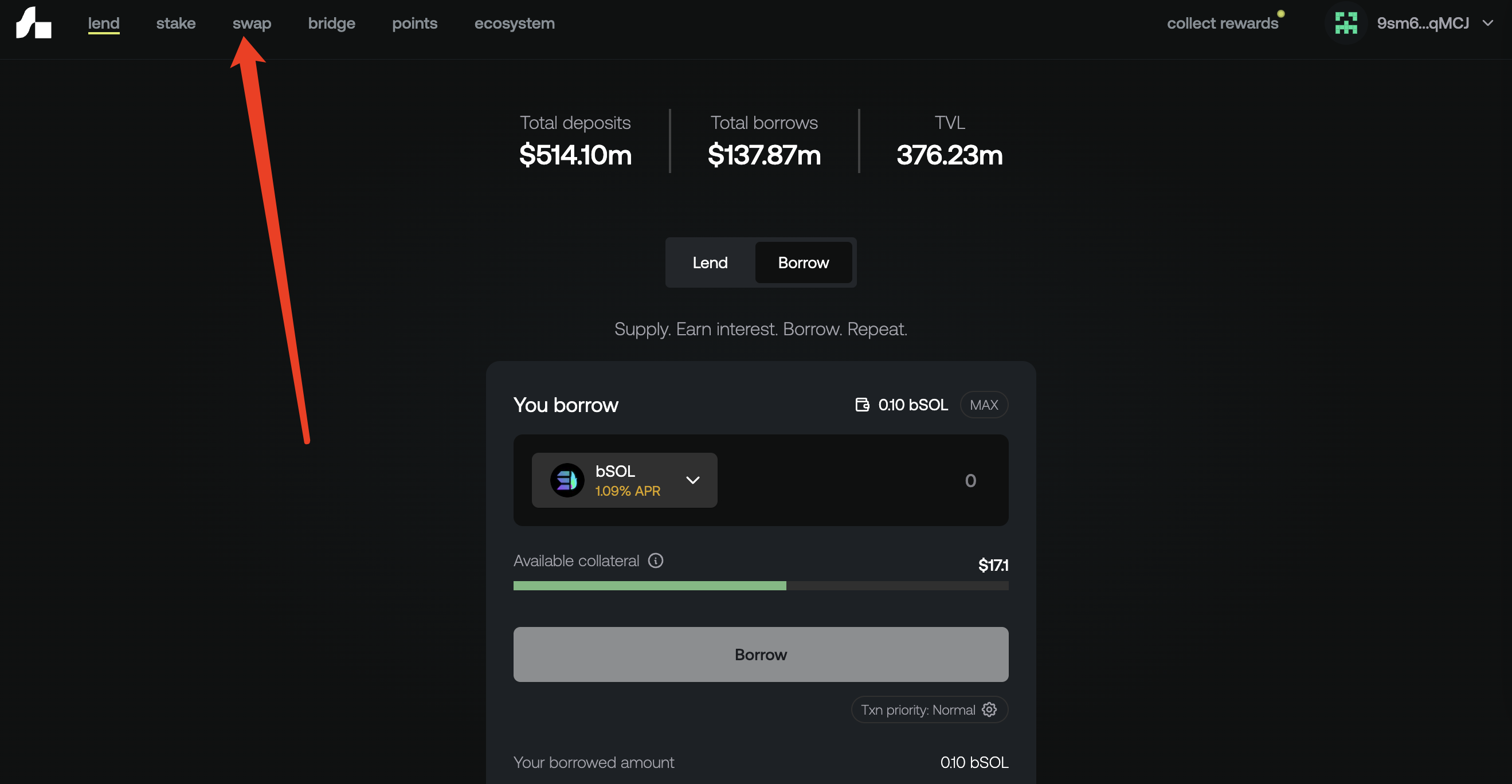This screenshot has width=1512, height=784.
Task: Click the Available collateral info icon
Action: 655,560
